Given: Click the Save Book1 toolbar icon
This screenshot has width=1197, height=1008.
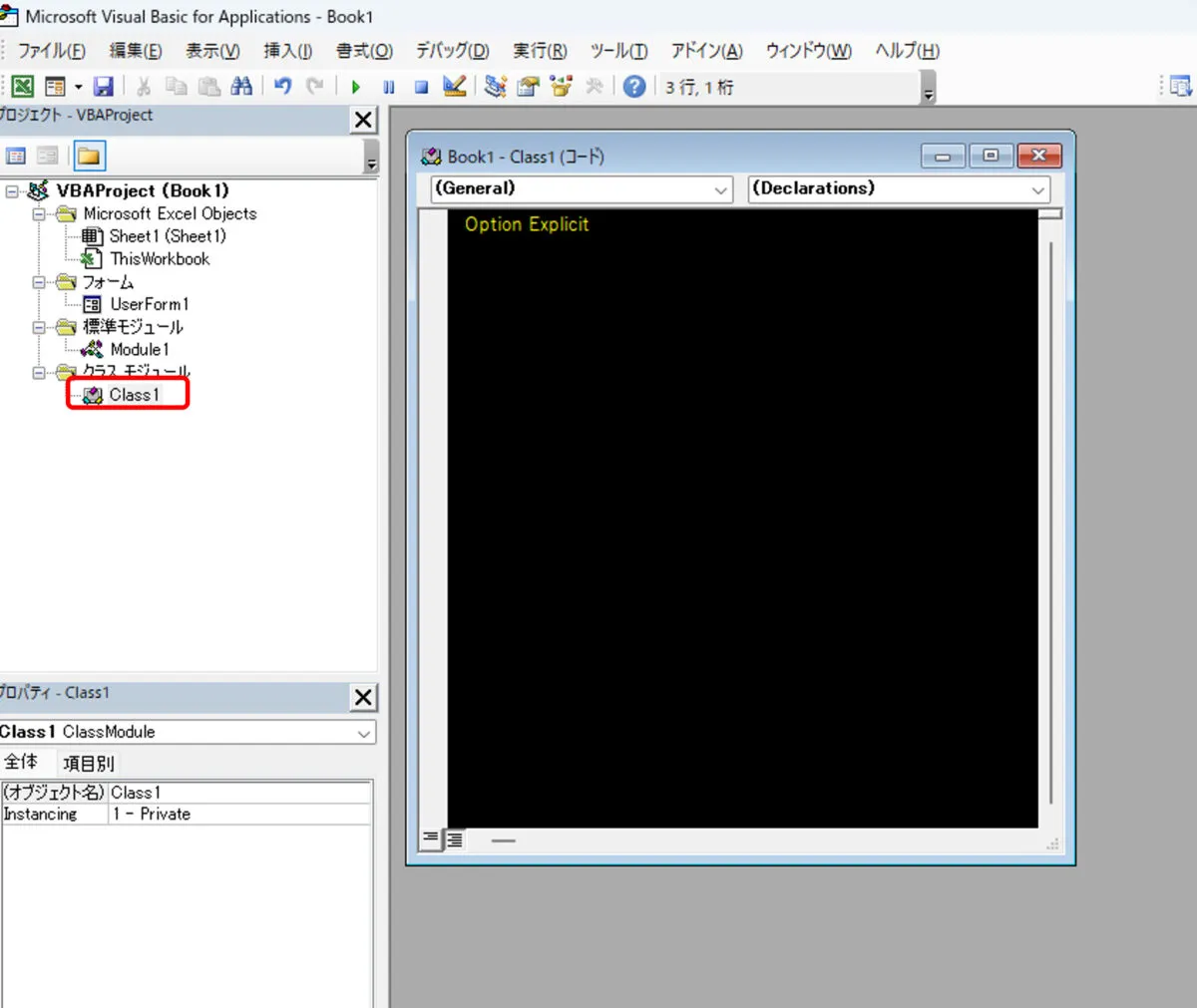Looking at the screenshot, I should coord(104,87).
